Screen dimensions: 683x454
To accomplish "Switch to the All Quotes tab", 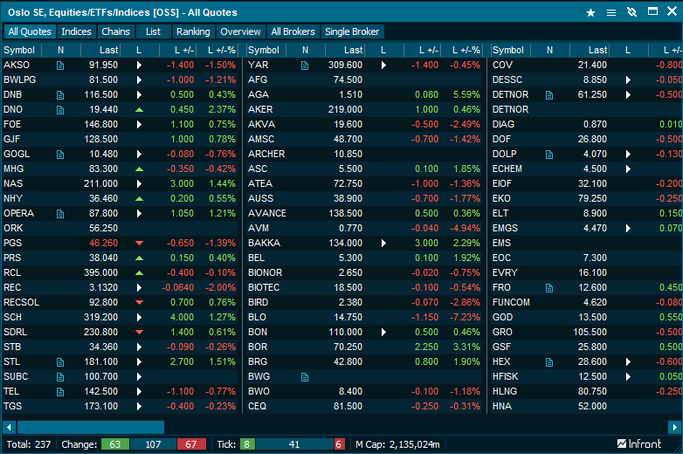I will click(30, 32).
